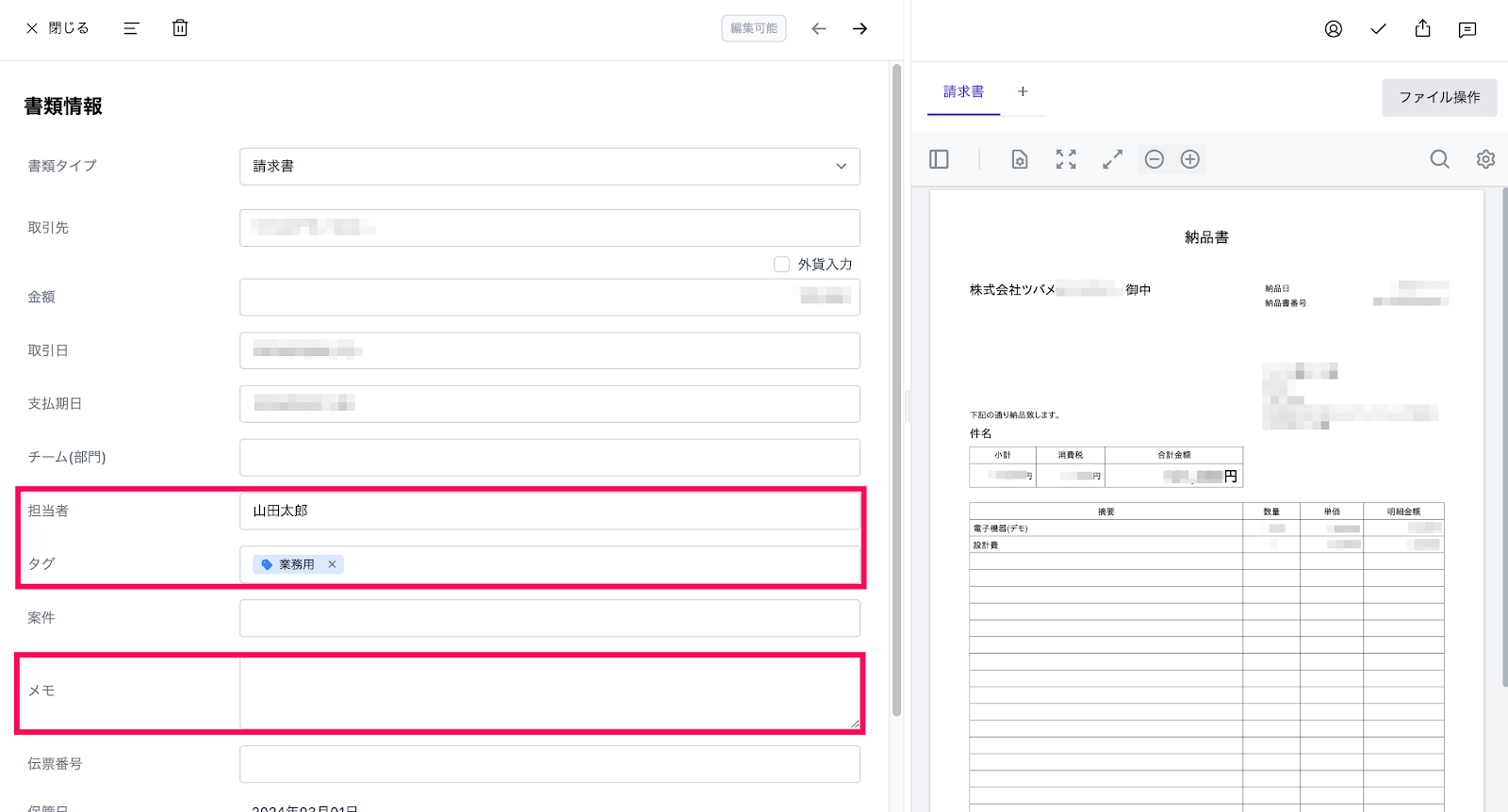Click the 担当者 field showing 山田太郎
The height and width of the screenshot is (812, 1508).
pyautogui.click(x=549, y=511)
